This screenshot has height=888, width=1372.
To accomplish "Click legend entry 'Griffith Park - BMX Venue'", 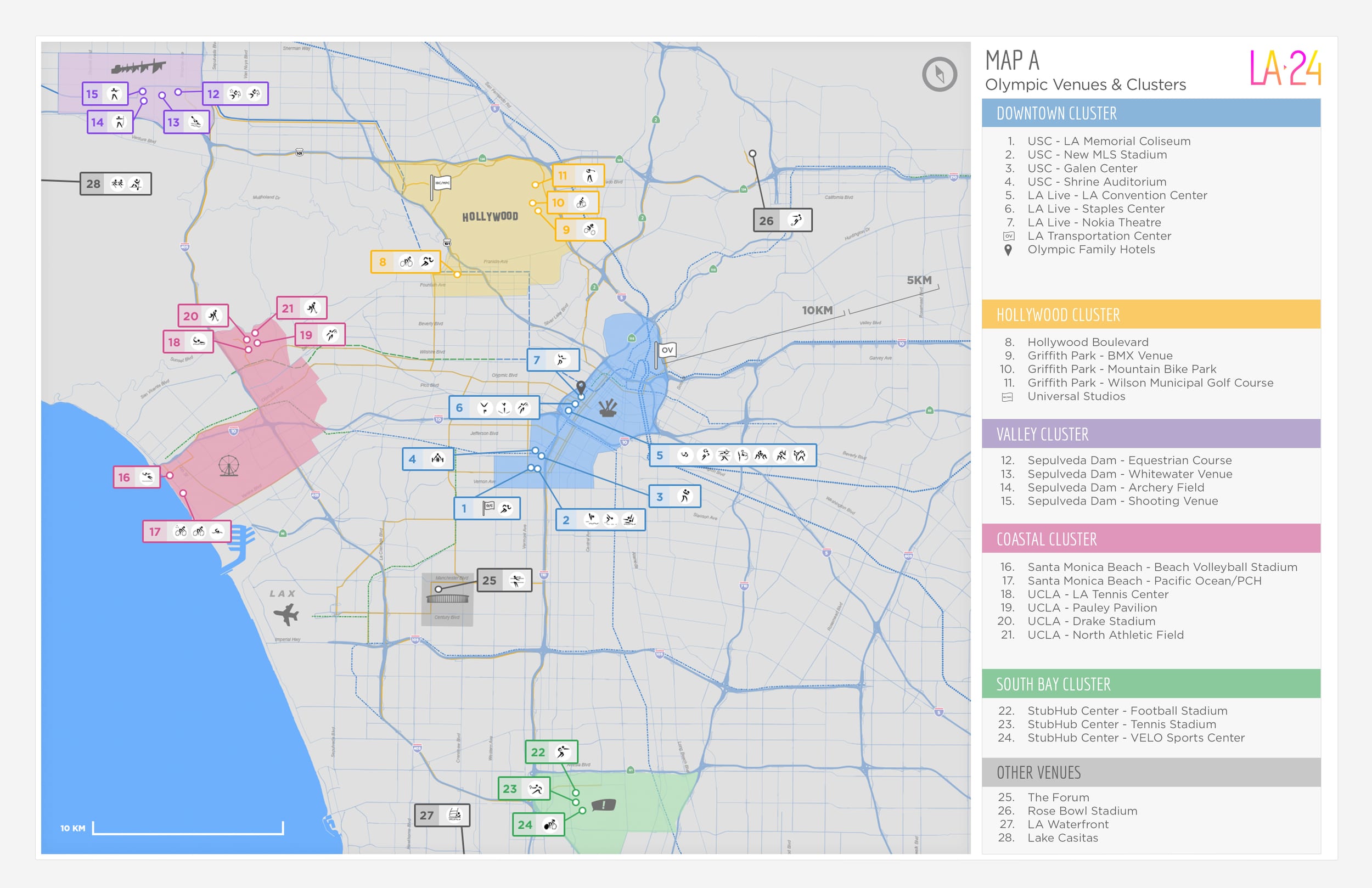I will (1100, 356).
